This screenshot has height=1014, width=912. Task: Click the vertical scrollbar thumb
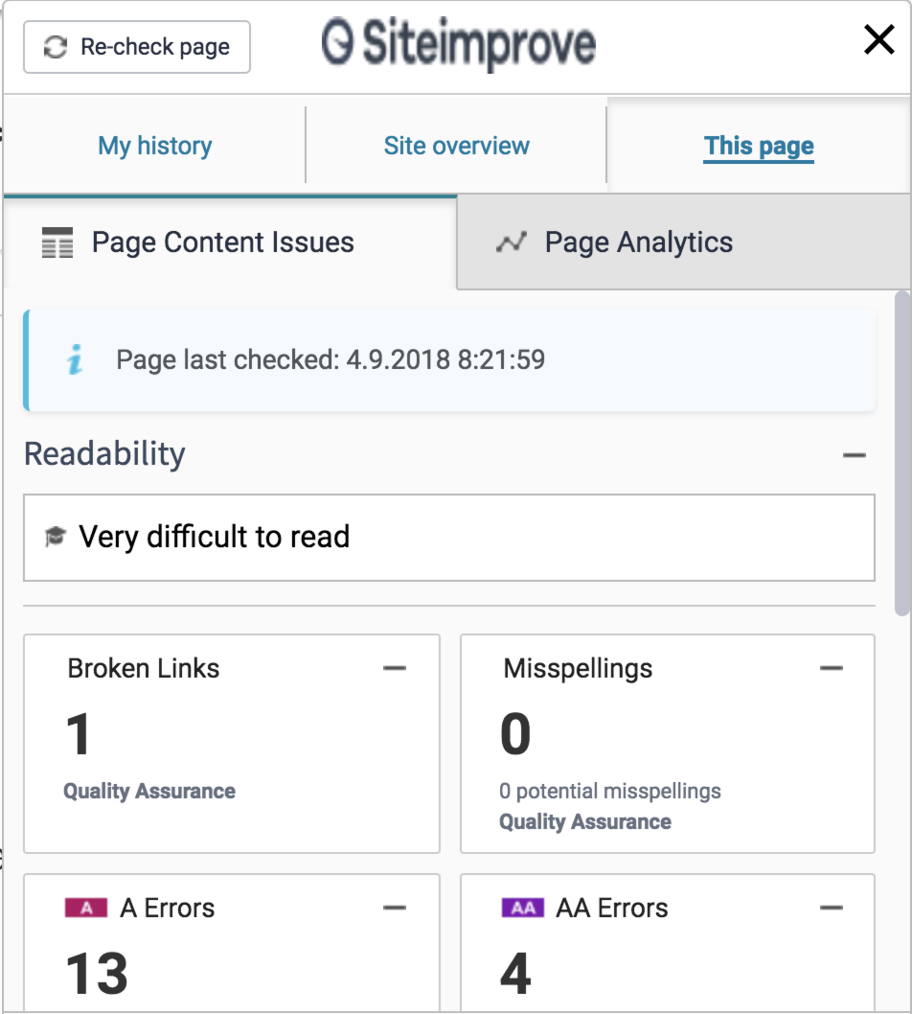(902, 450)
